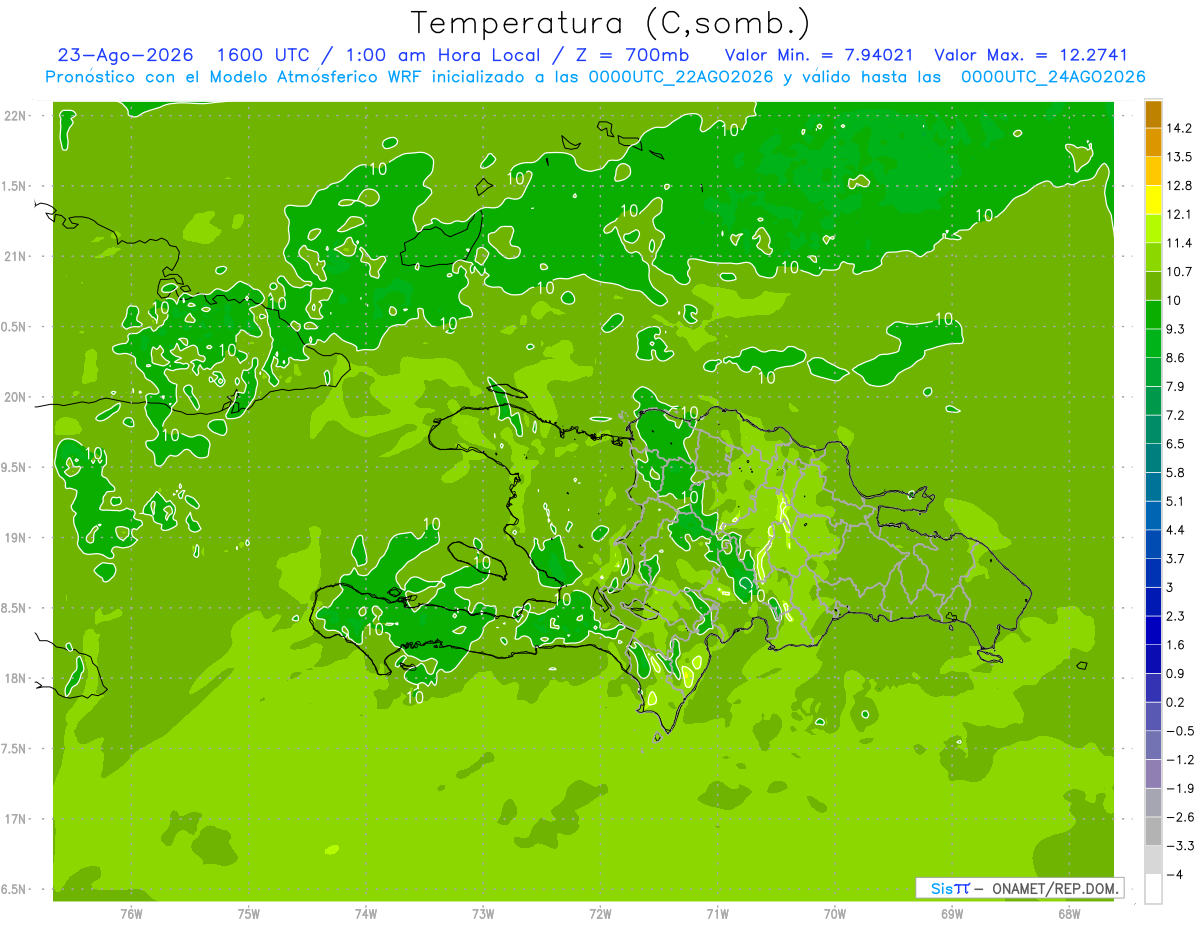Viewport: 1200px width, 927px height.
Task: Click the "19N" latitude axis label
Action: [16, 538]
